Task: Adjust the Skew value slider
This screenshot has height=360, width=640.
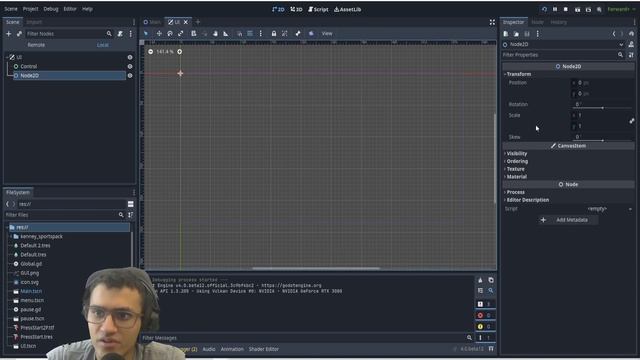Action: pyautogui.click(x=603, y=140)
